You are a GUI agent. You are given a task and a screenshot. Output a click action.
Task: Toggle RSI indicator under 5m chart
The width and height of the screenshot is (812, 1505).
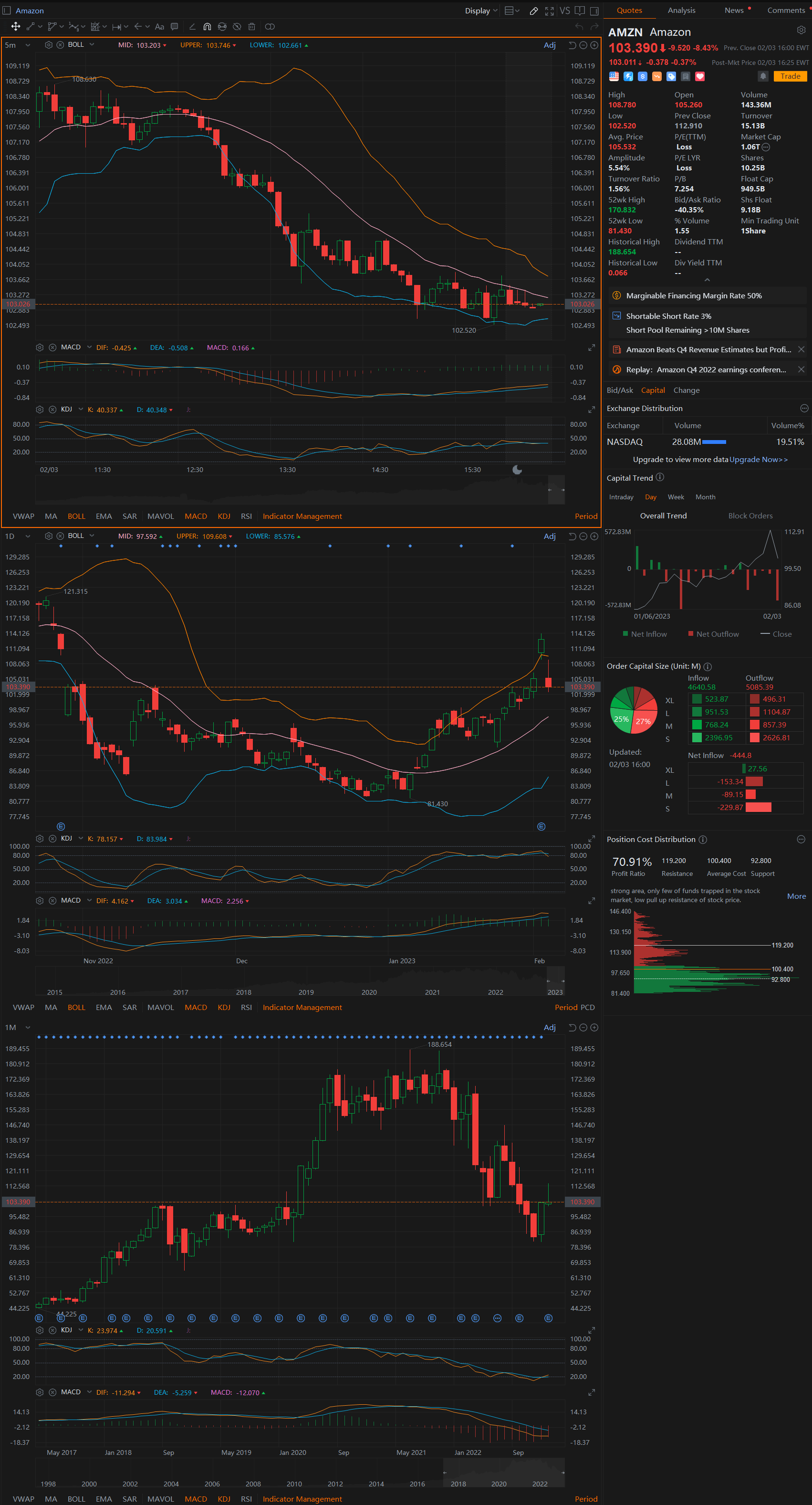point(246,516)
